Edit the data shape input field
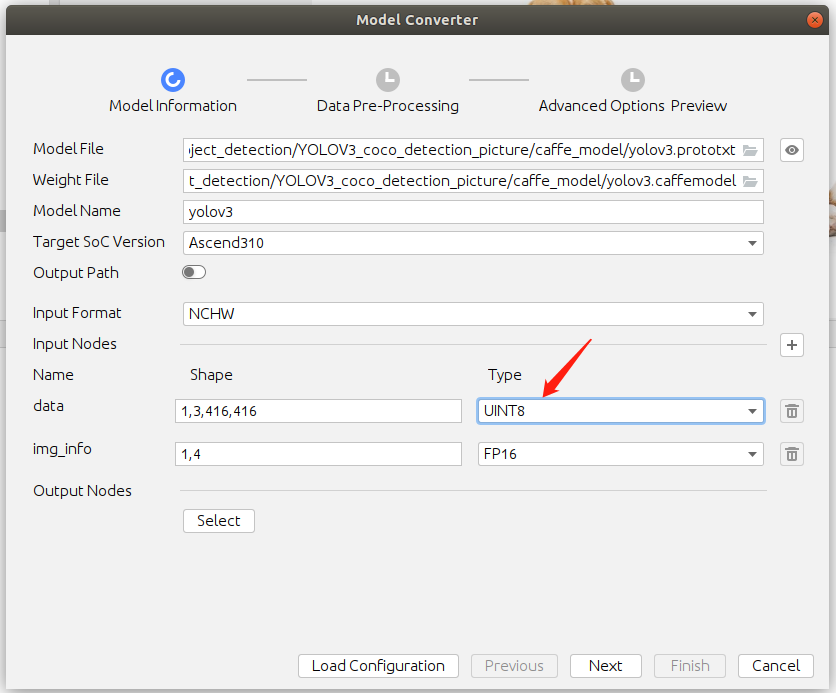Screen dimensions: 836x693 pyautogui.click(x=318, y=411)
